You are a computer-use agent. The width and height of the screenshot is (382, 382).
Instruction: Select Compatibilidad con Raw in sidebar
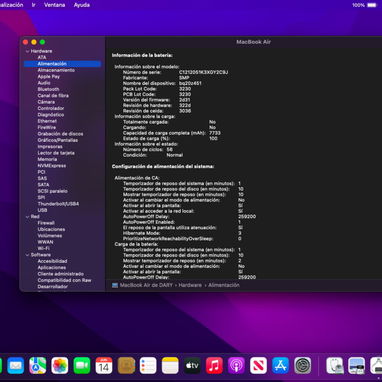coord(64,280)
